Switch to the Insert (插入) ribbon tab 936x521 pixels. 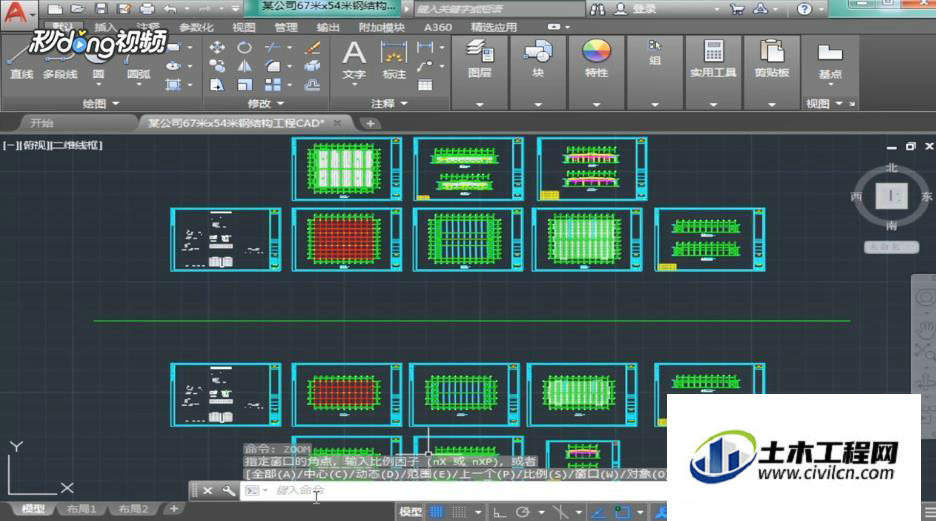(106, 27)
